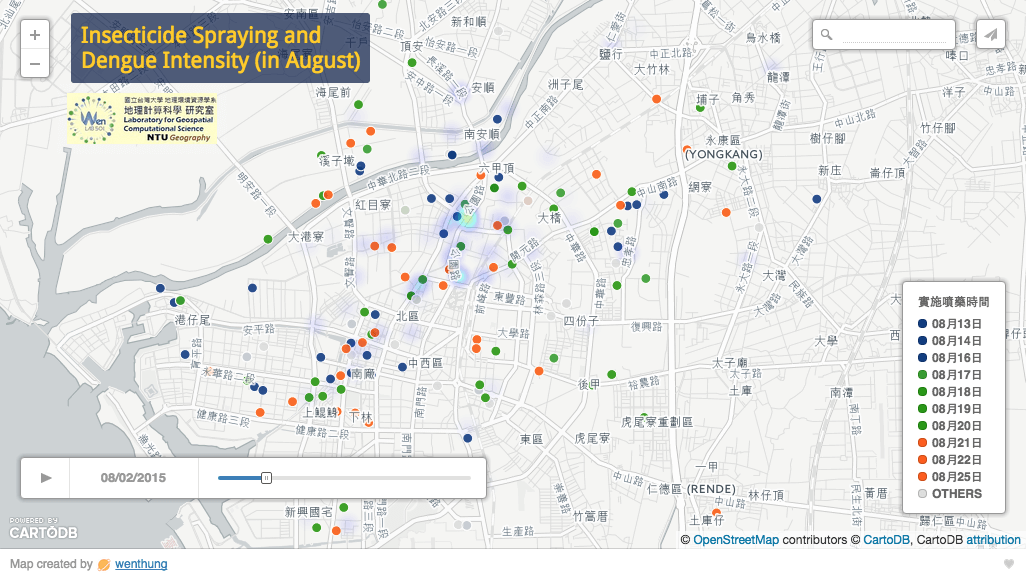Zoom in with the plus button

pyautogui.click(x=34, y=35)
